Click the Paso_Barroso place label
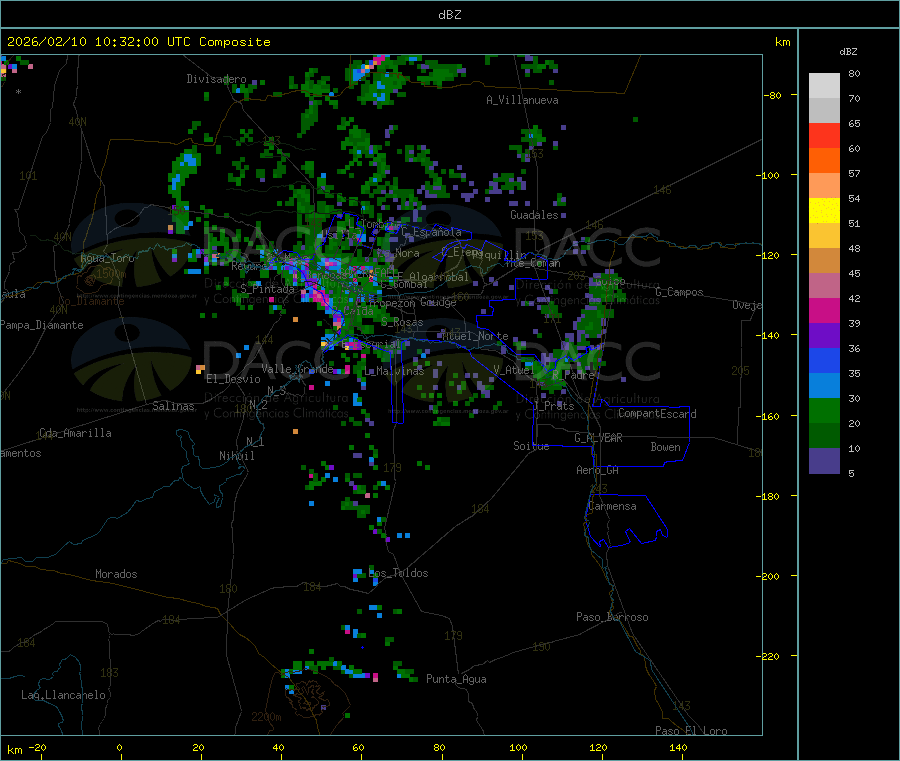 point(612,617)
